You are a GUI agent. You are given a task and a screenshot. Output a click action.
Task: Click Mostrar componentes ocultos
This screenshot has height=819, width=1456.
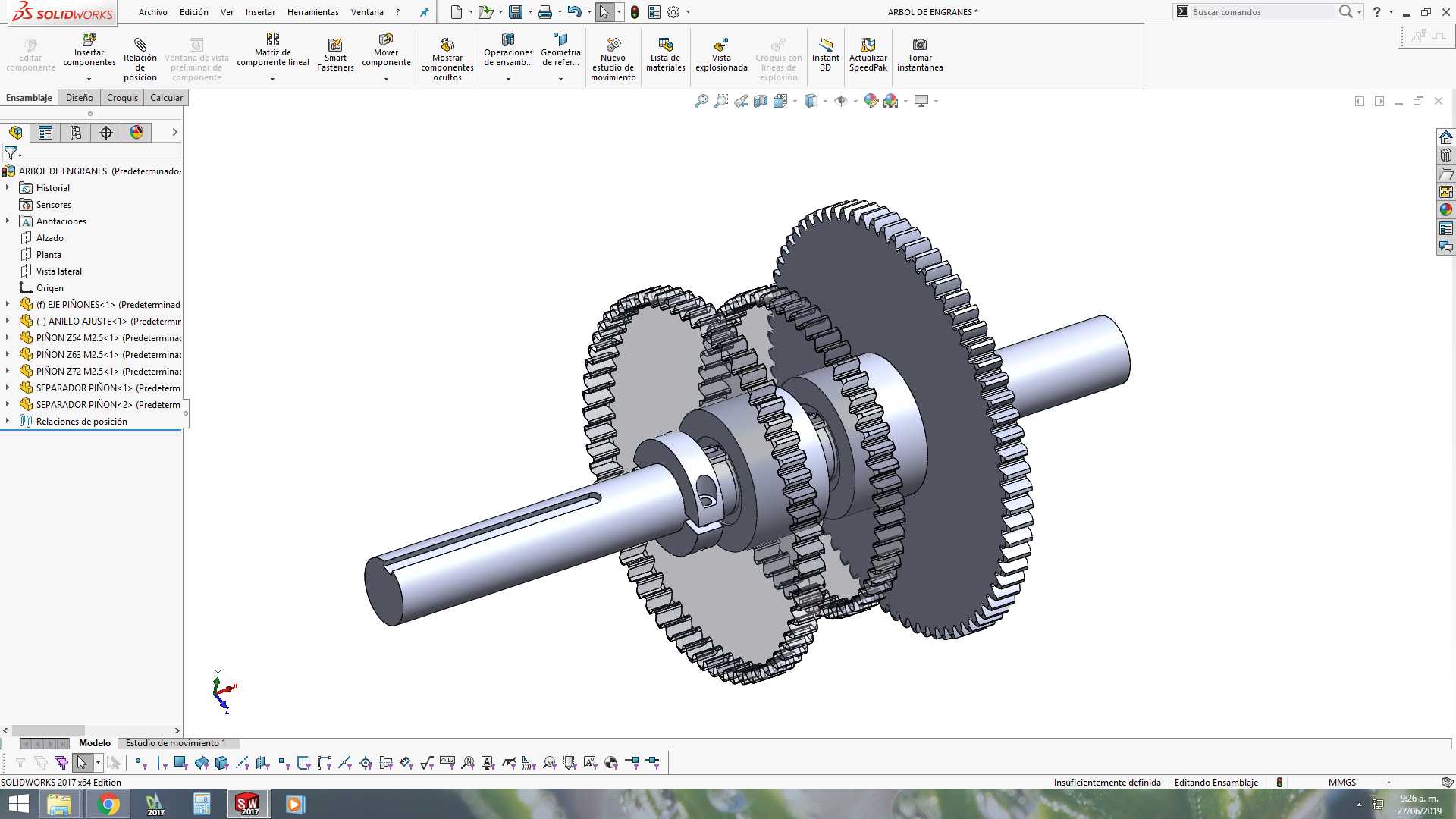pyautogui.click(x=447, y=59)
